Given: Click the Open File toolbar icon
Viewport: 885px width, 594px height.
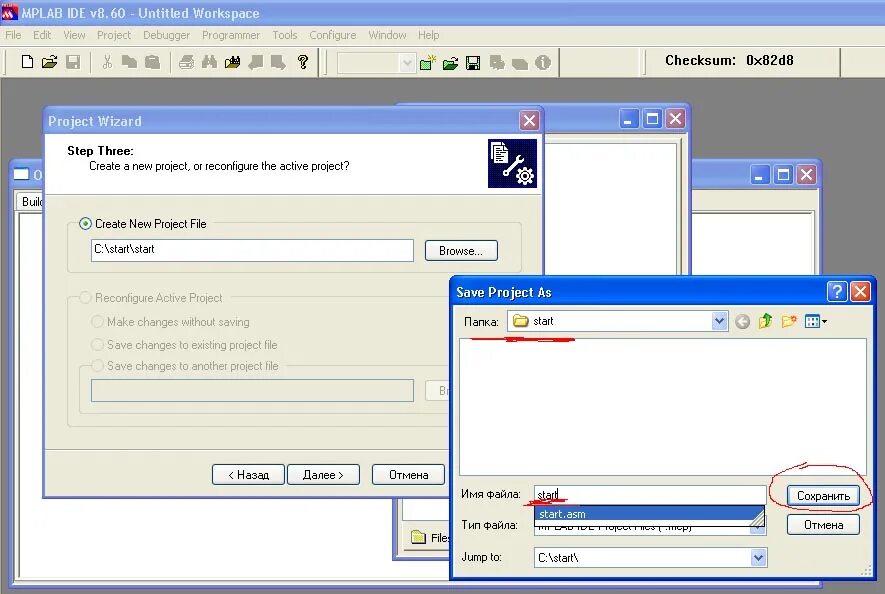Looking at the screenshot, I should click(50, 62).
